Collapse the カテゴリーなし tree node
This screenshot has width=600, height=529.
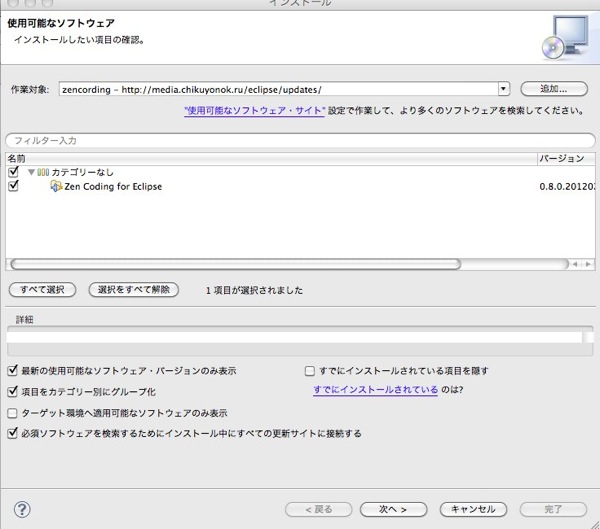pos(31,172)
